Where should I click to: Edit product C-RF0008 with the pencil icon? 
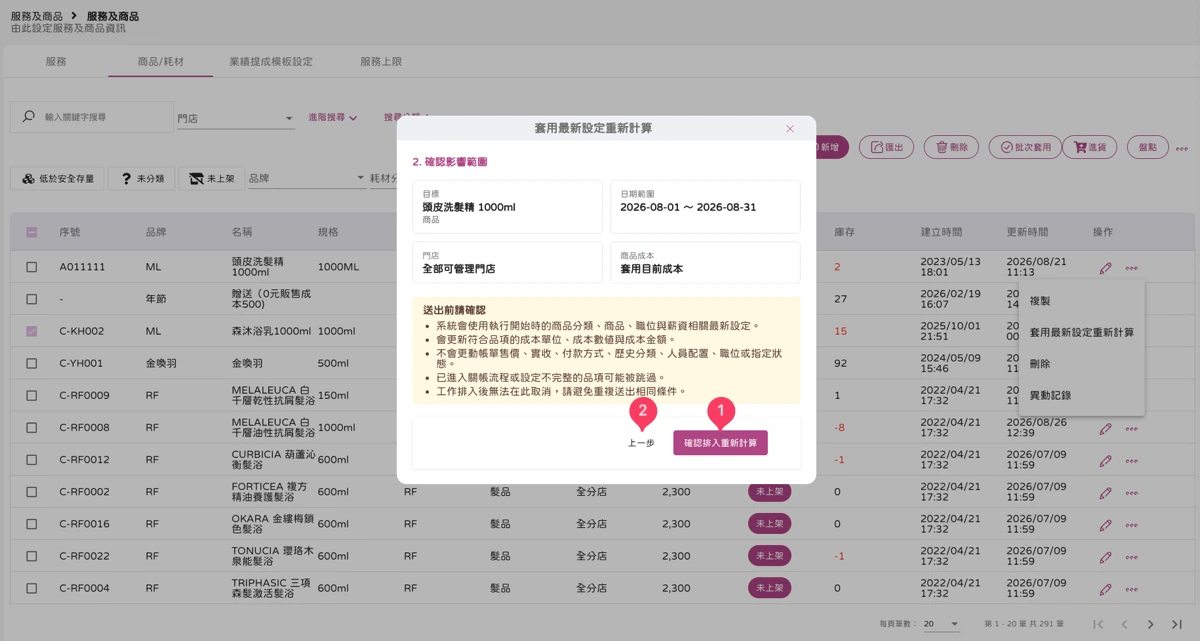click(x=1105, y=428)
